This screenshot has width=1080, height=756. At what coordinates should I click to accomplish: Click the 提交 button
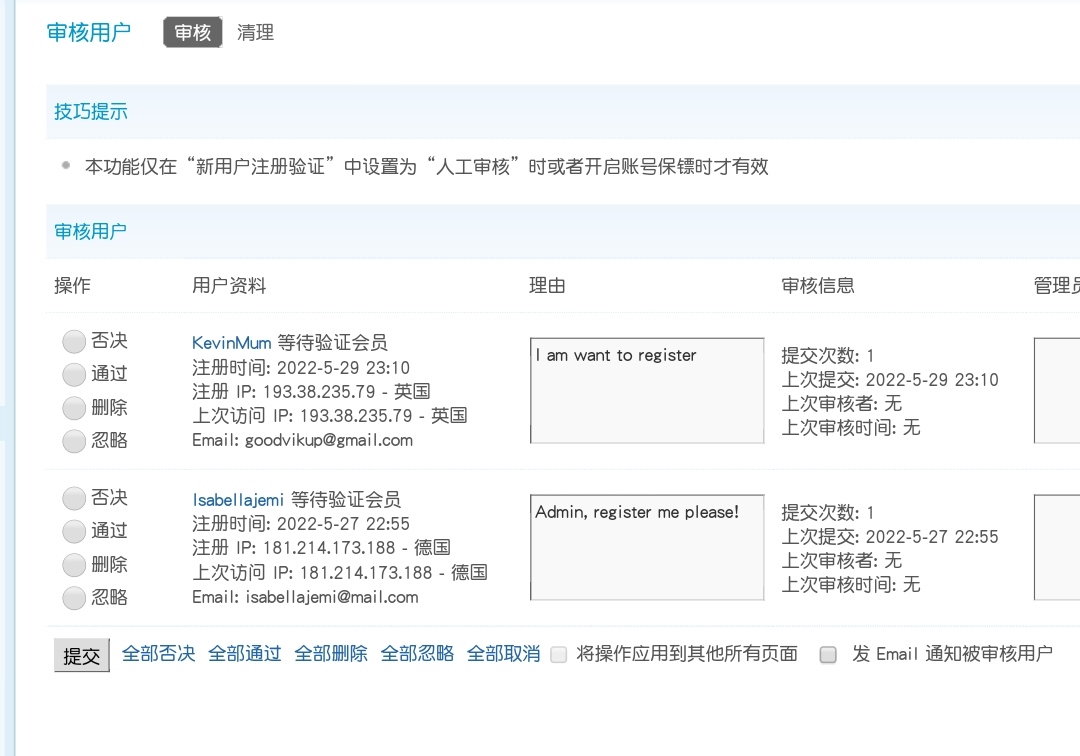(82, 655)
